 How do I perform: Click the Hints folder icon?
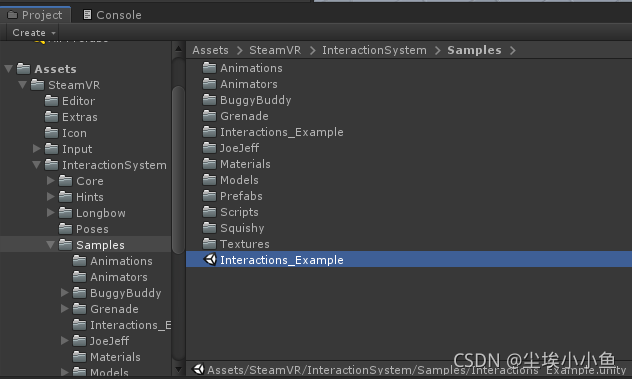click(x=65, y=196)
